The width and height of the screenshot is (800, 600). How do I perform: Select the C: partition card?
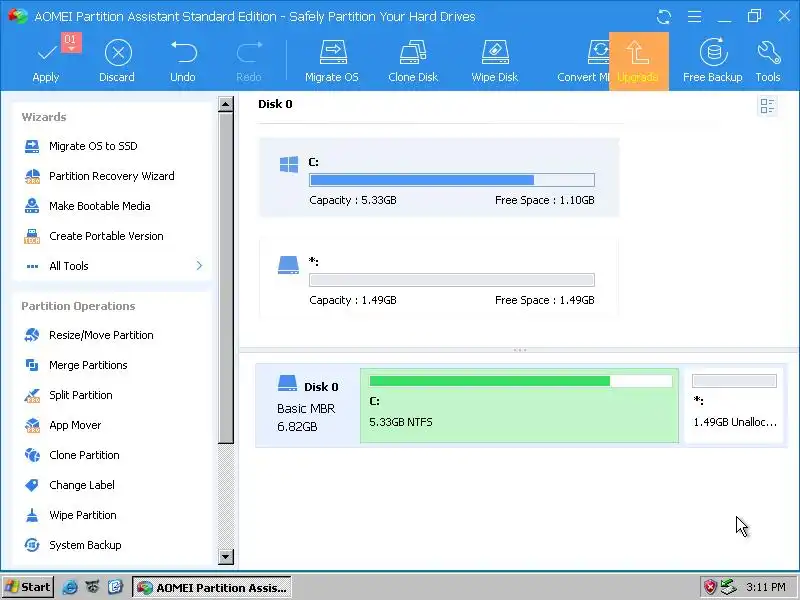(x=439, y=178)
